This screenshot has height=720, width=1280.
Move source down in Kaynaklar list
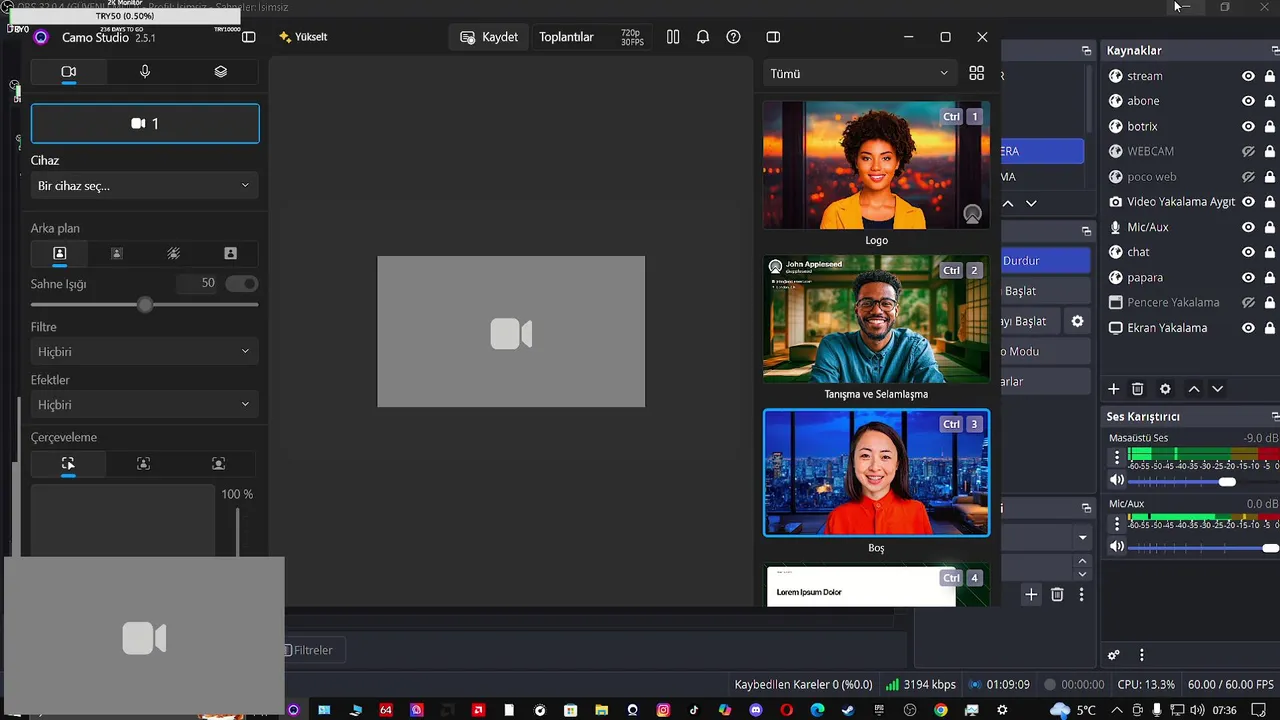pos(1217,389)
